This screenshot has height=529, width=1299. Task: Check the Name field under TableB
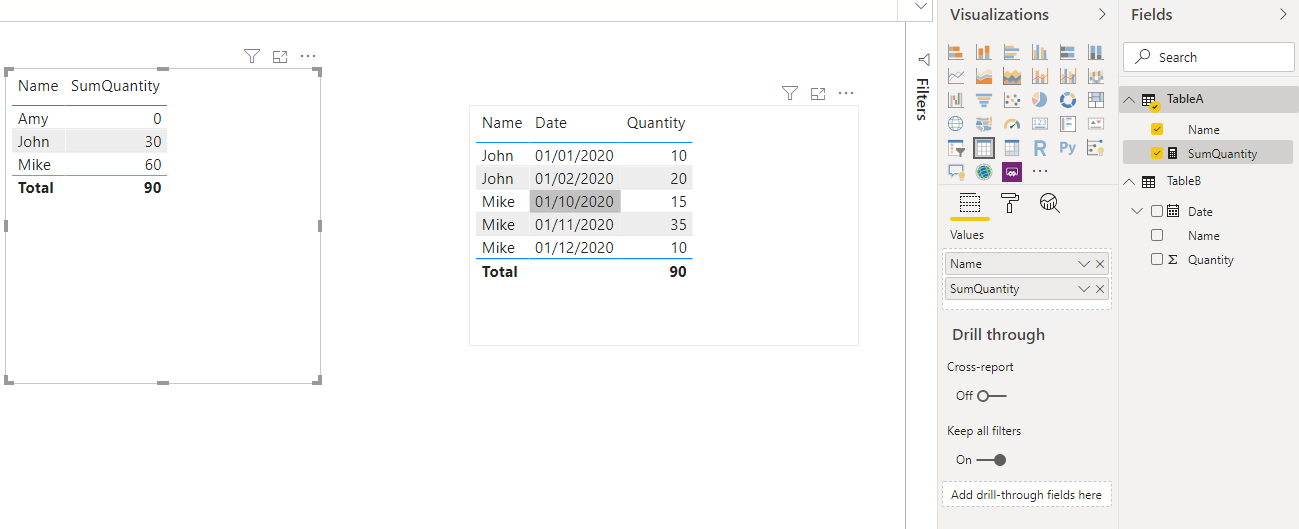coord(1157,235)
